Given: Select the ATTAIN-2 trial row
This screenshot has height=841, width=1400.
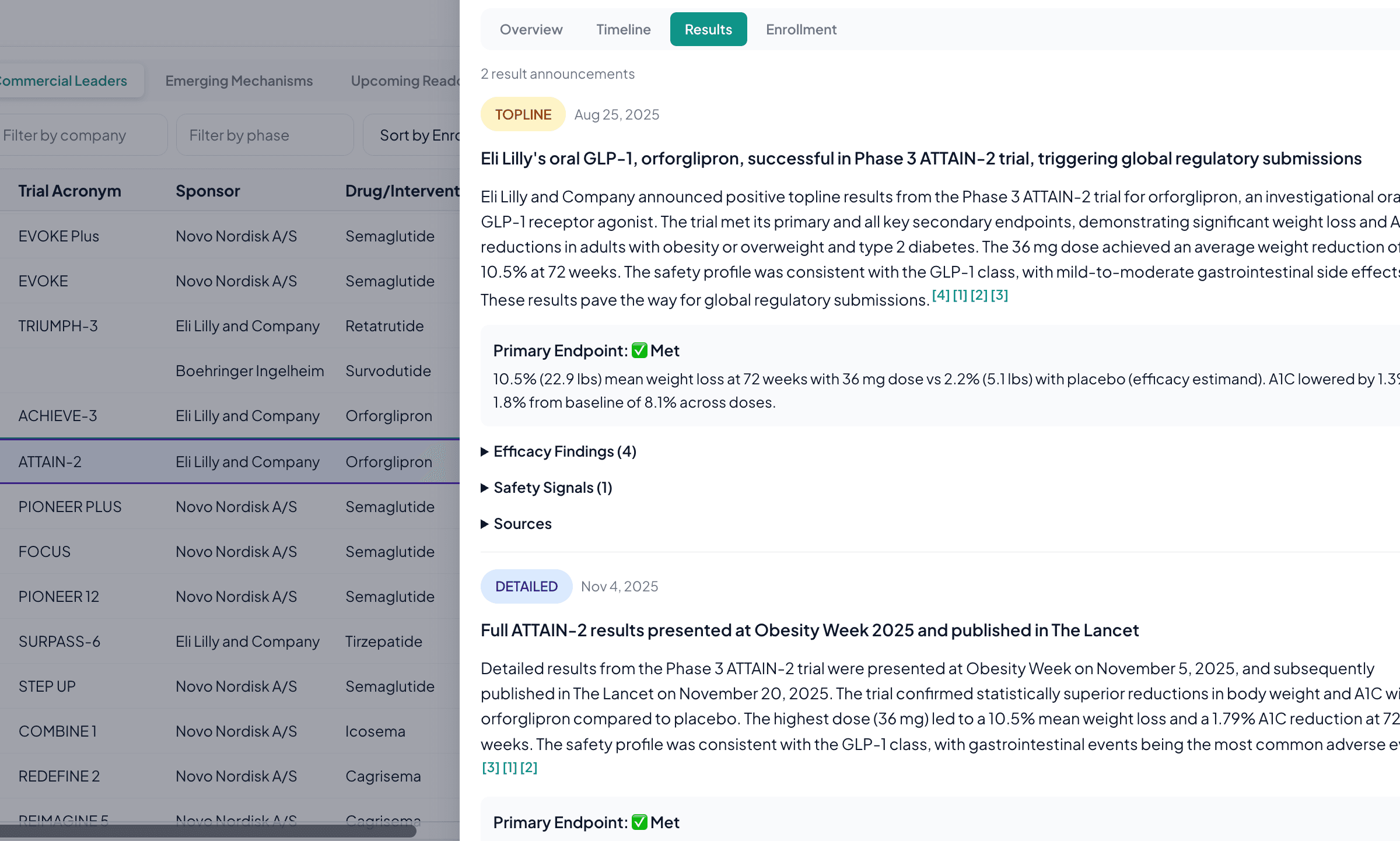Looking at the screenshot, I should pyautogui.click(x=230, y=461).
